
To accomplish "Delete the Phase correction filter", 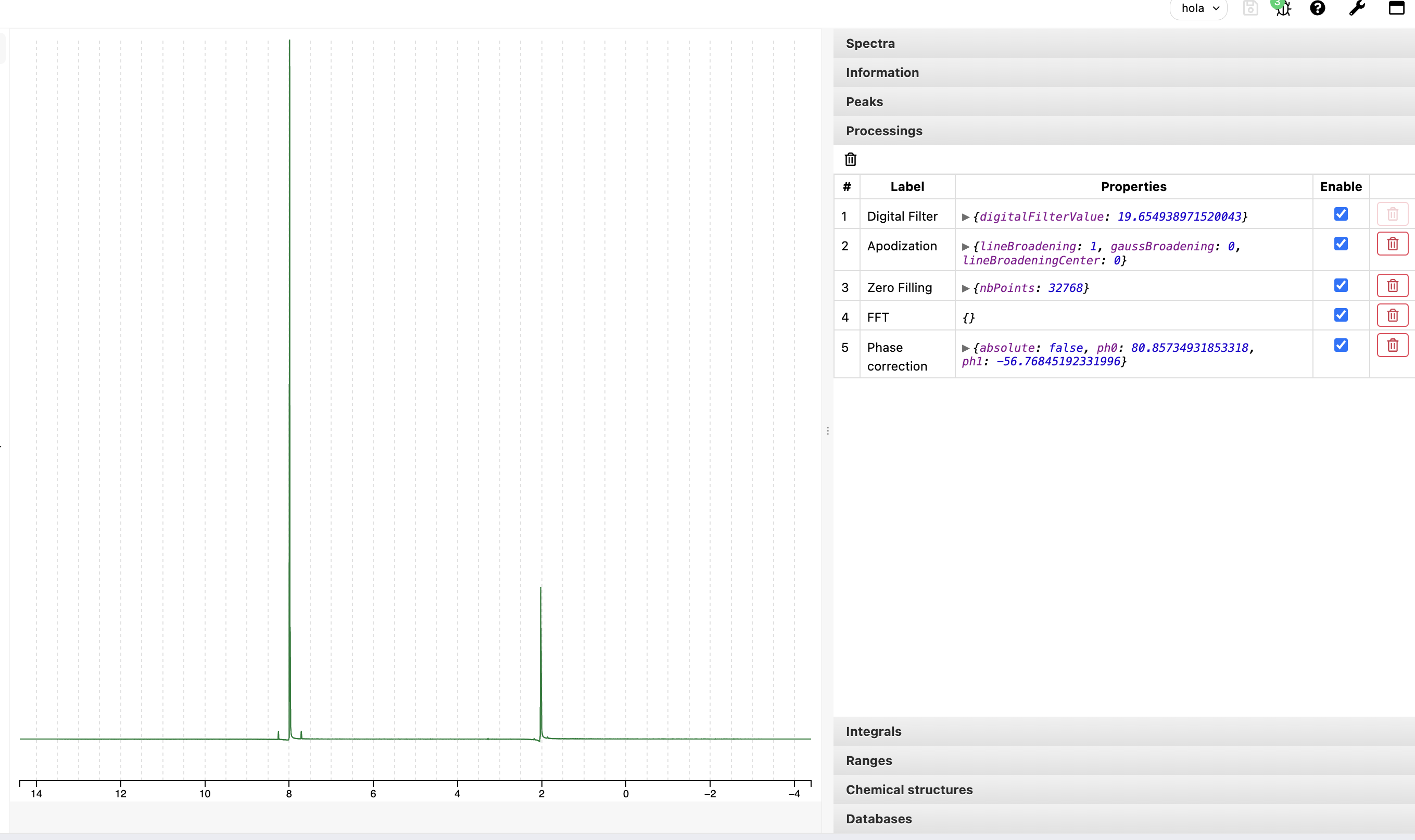I will point(1392,345).
